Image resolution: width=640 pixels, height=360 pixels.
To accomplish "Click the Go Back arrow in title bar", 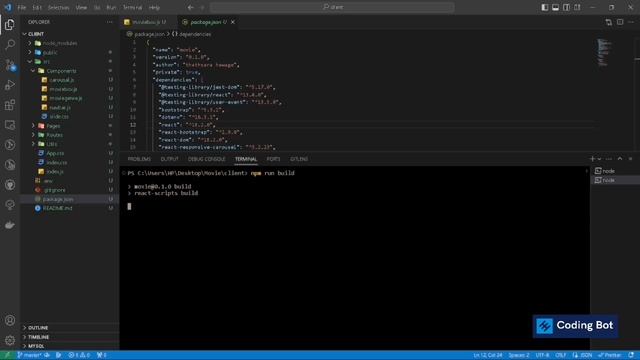I will (191, 7).
